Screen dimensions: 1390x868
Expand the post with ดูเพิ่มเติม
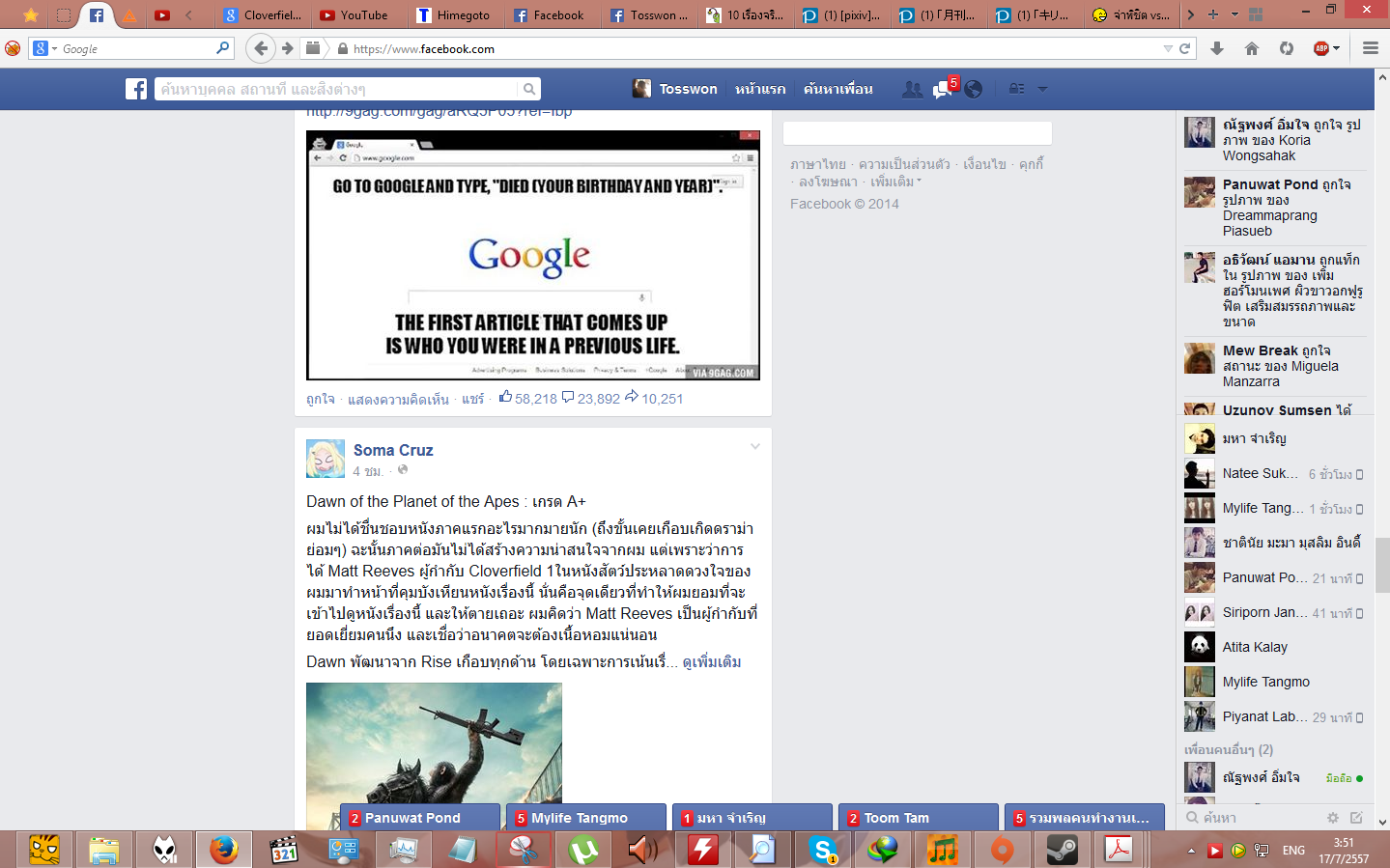(x=712, y=661)
